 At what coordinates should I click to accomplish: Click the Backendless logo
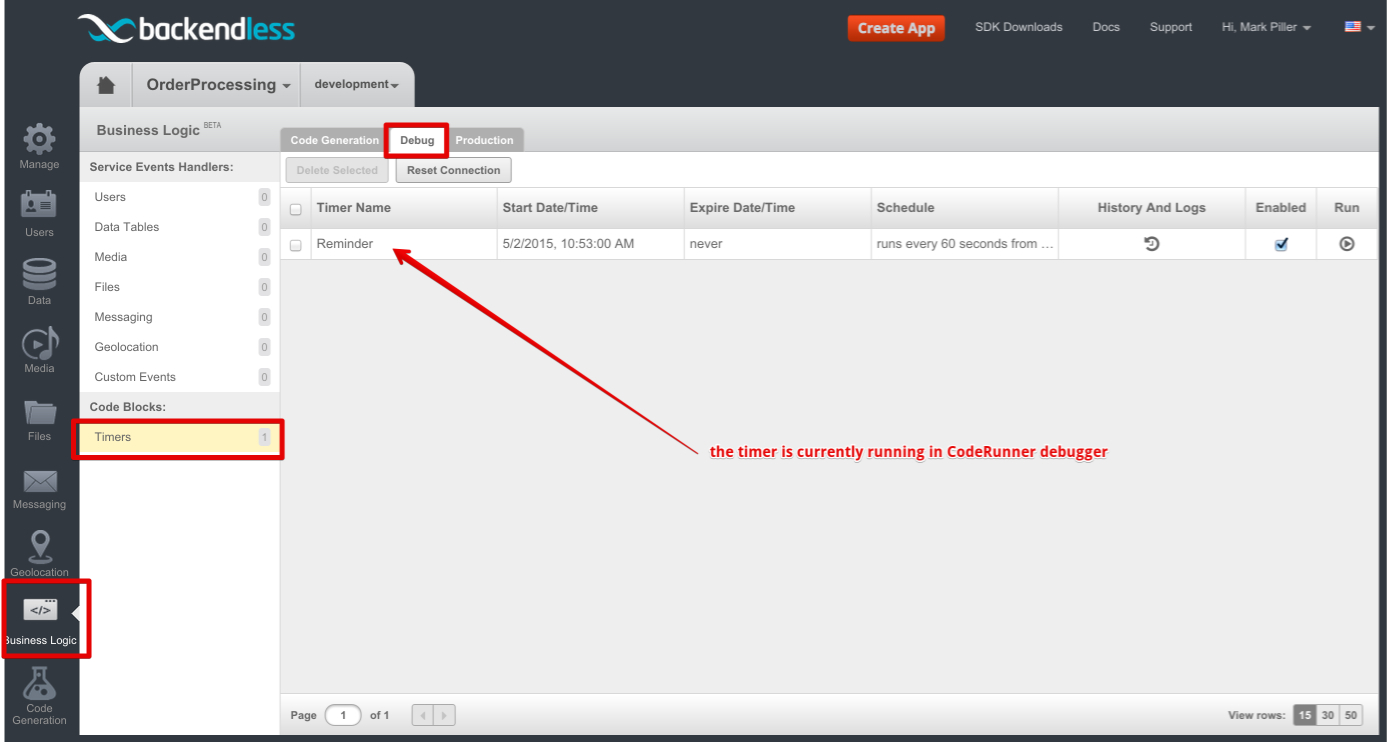click(186, 28)
